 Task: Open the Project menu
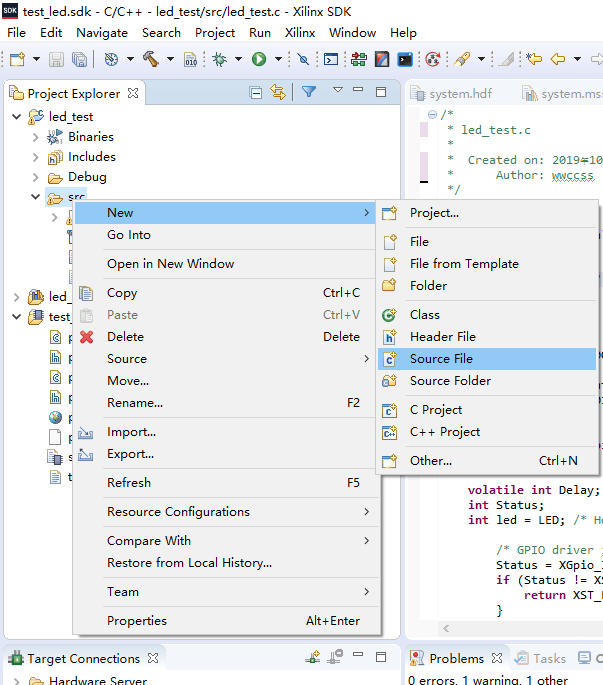point(215,33)
